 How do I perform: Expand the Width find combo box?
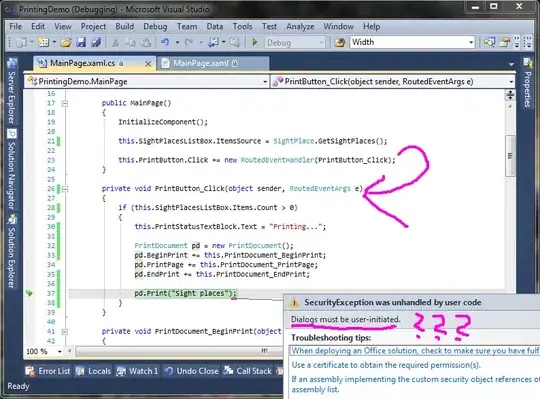click(471, 42)
